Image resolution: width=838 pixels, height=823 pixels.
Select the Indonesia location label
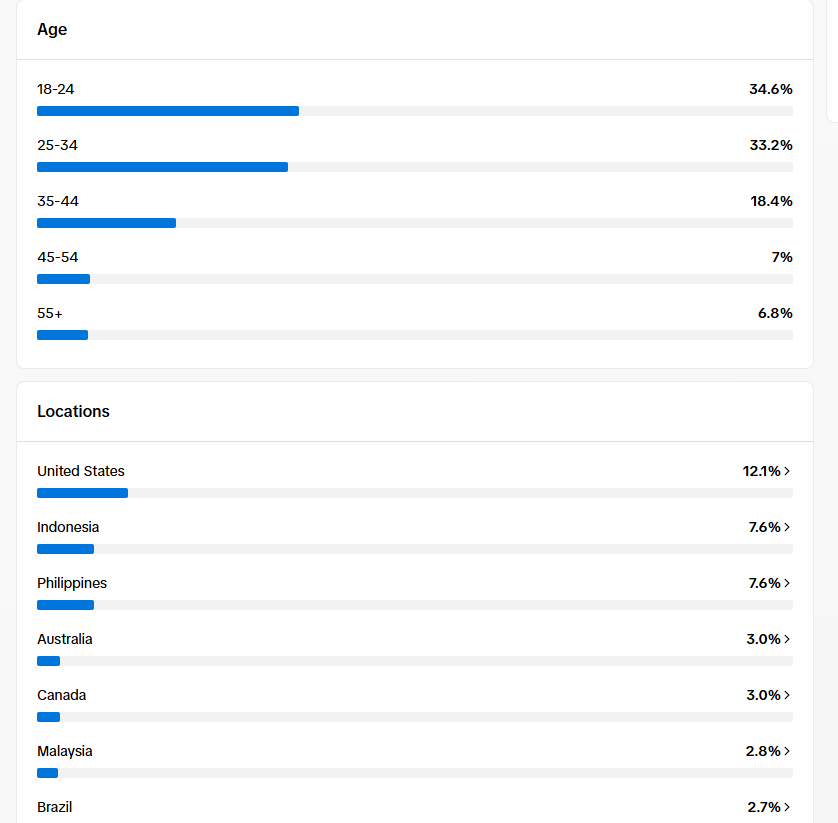[x=68, y=527]
